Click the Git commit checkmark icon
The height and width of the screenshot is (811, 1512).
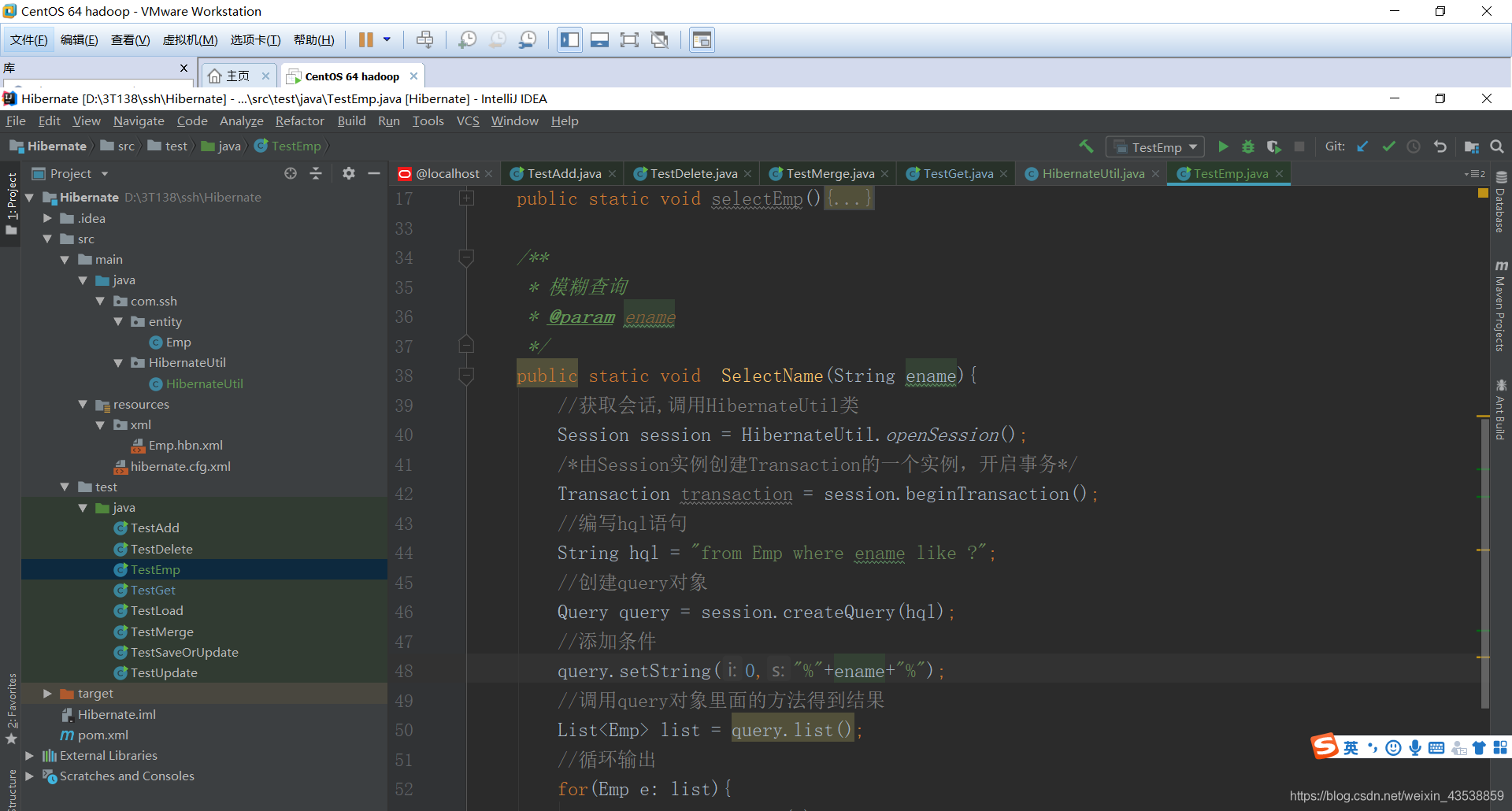coord(1388,146)
